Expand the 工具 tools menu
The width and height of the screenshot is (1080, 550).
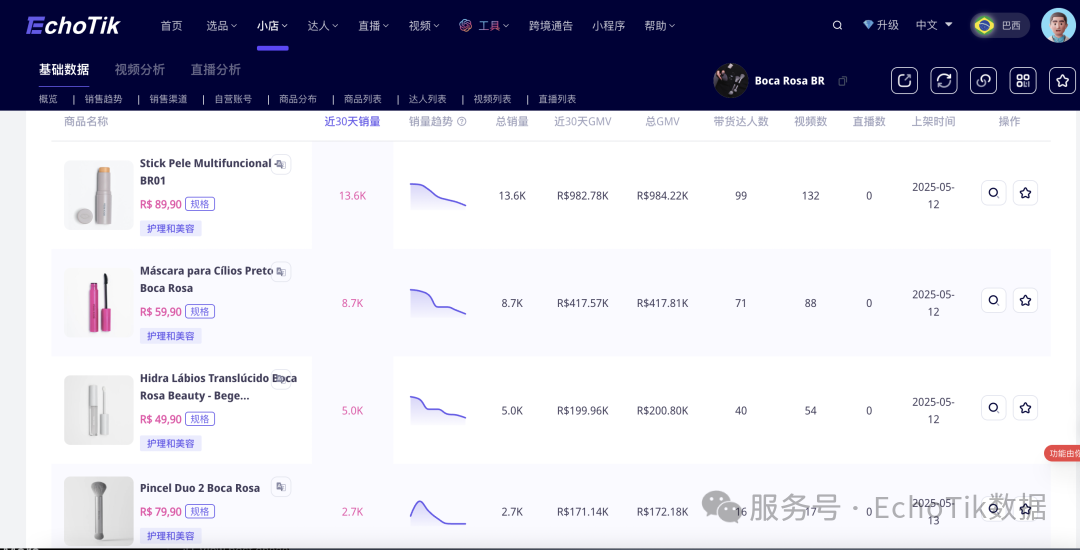pos(485,26)
